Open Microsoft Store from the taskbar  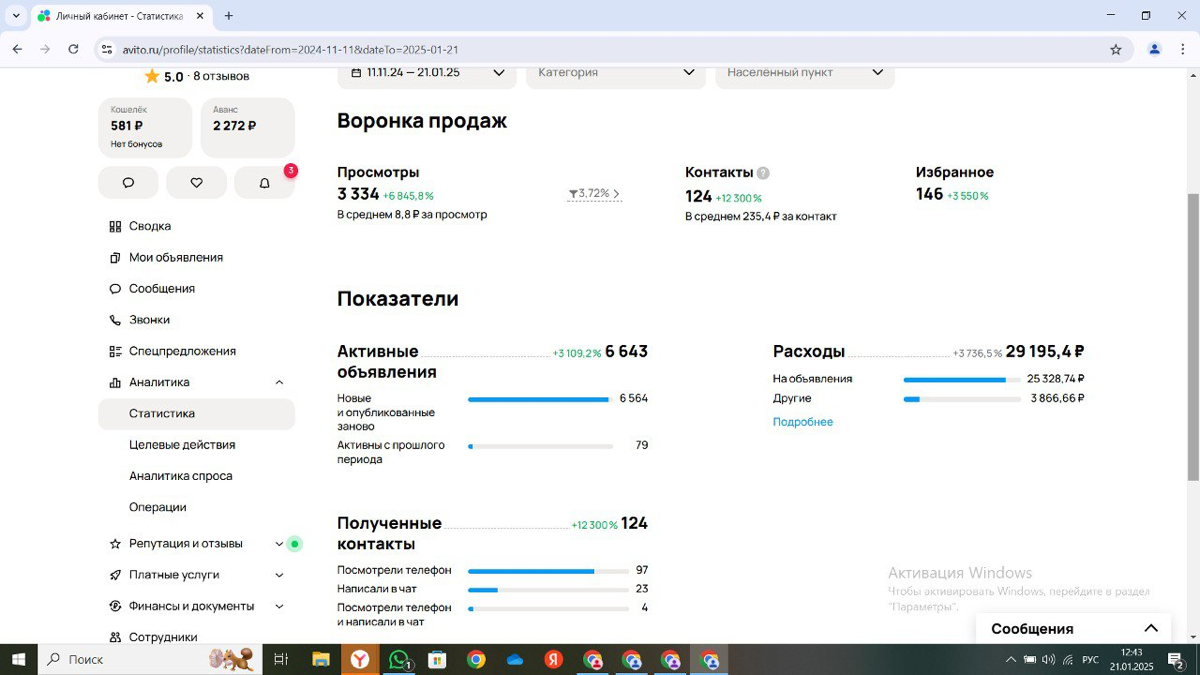coord(437,660)
